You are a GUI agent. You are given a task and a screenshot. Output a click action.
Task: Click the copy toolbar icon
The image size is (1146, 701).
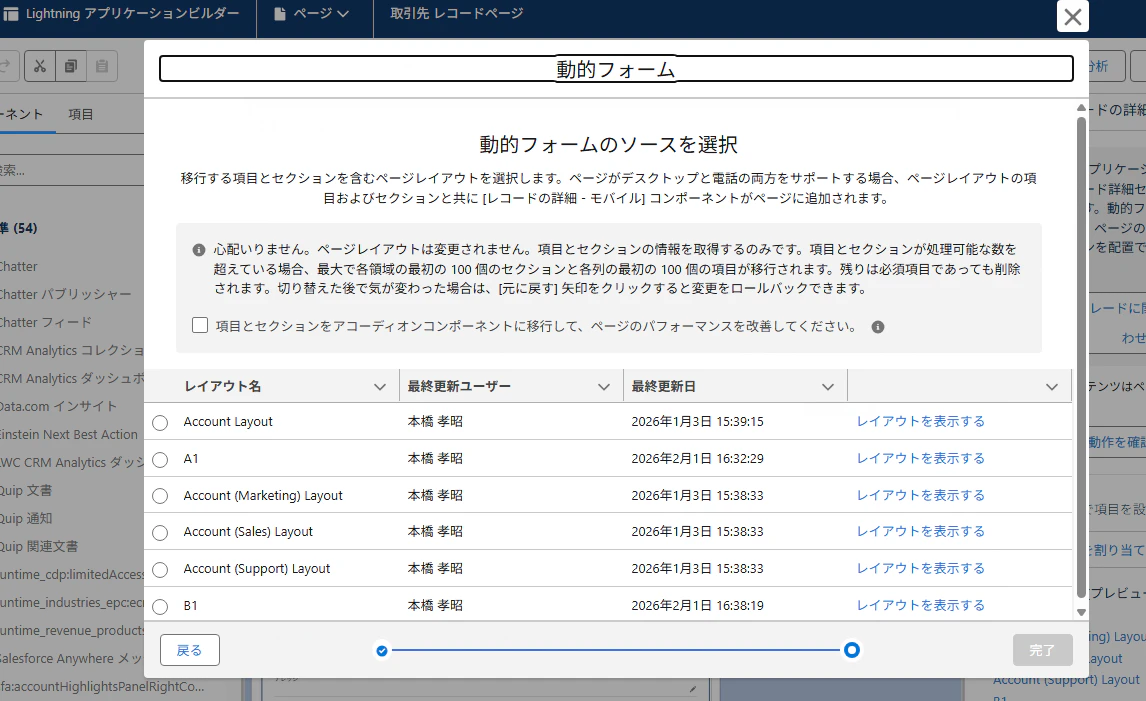coord(71,67)
